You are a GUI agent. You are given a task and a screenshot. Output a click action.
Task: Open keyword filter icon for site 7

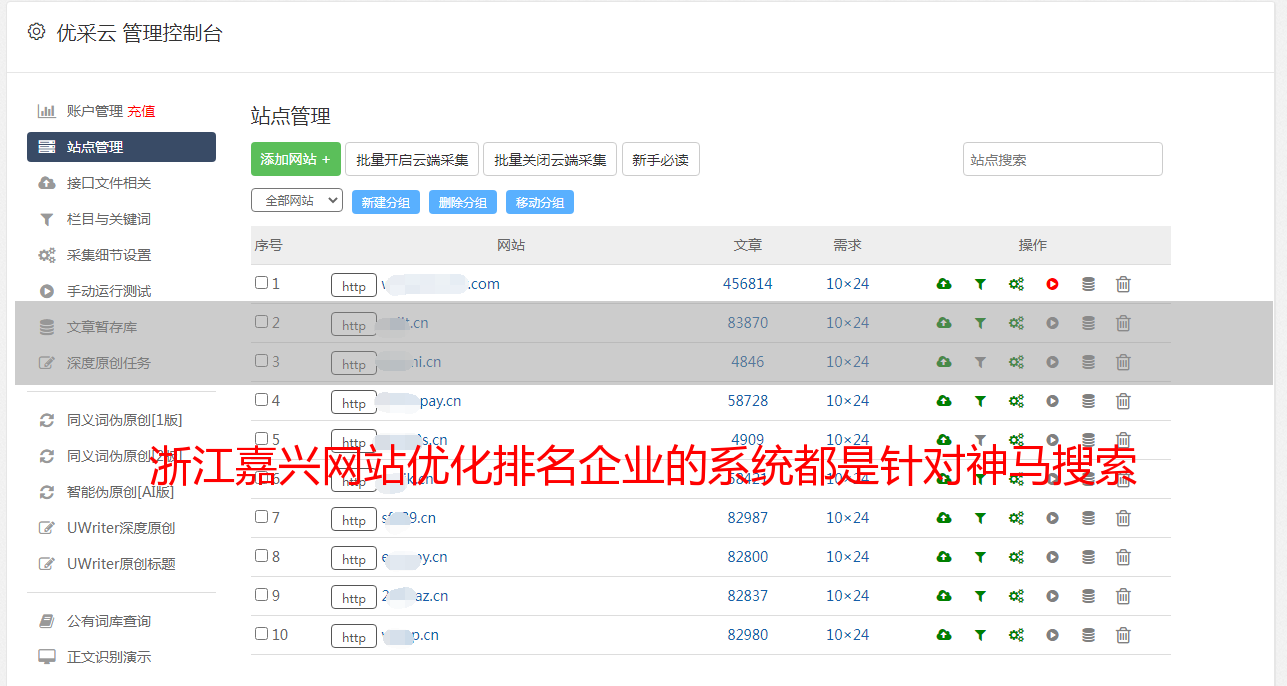point(980,518)
